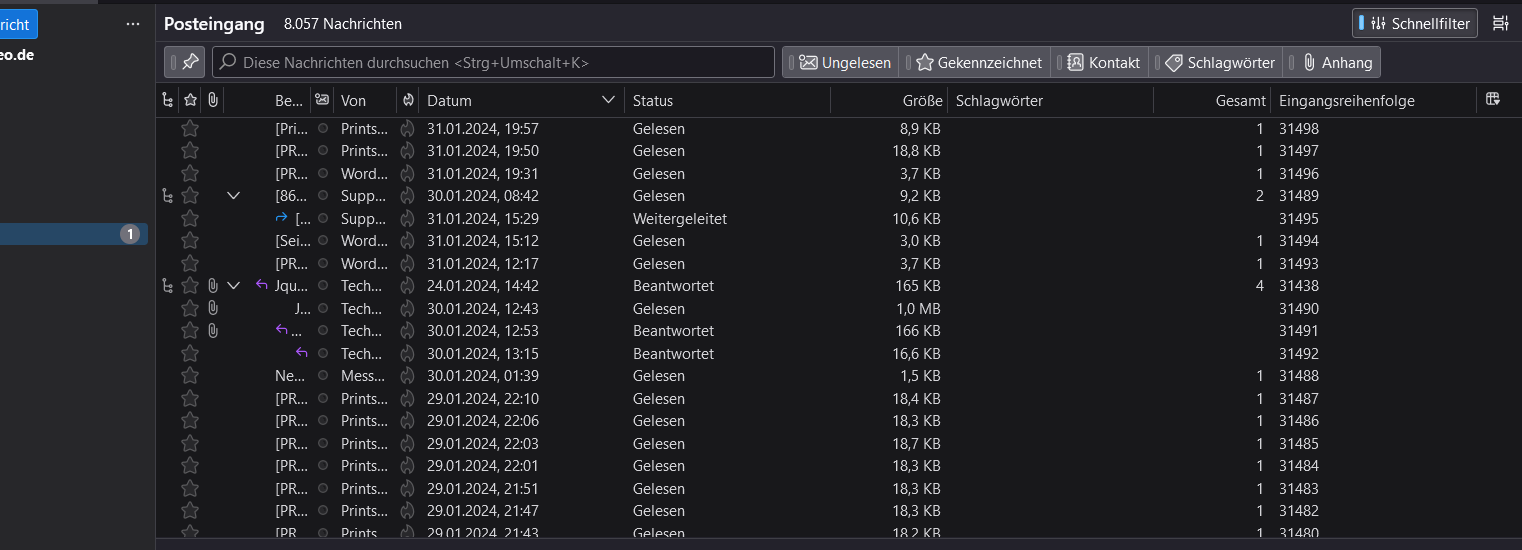The image size is (1522, 550).
Task: Filter messages by Anhang
Action: (x=1337, y=62)
